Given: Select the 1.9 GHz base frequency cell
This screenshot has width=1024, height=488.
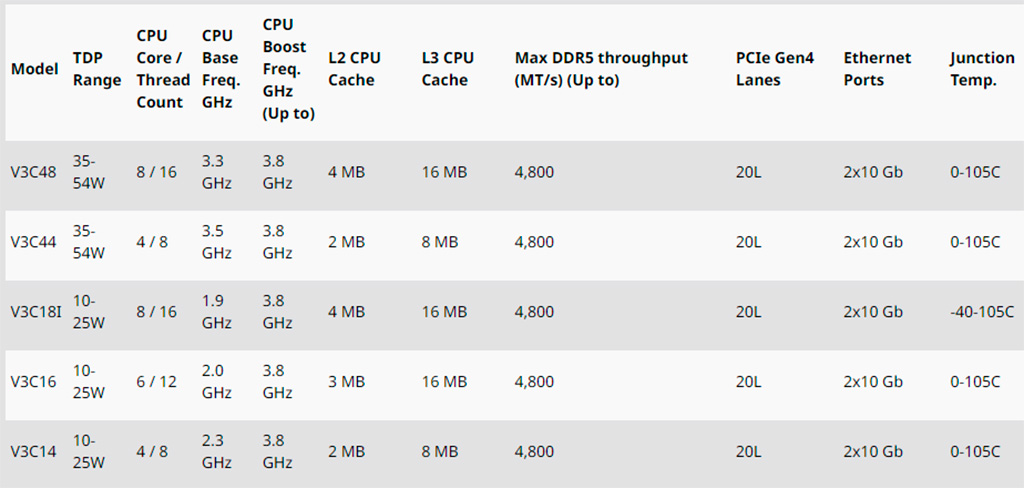Looking at the screenshot, I should [x=217, y=312].
